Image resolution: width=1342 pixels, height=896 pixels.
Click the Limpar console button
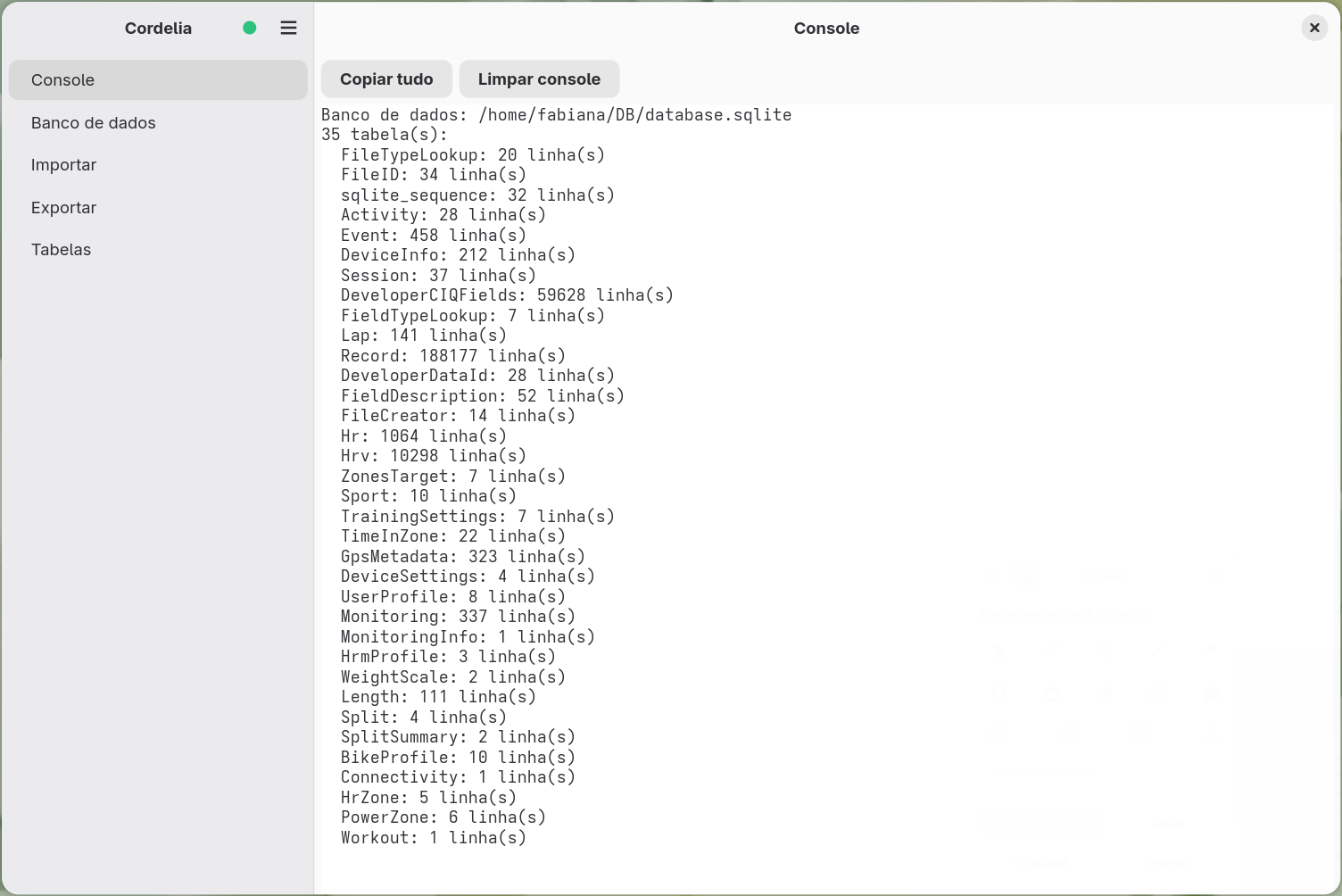point(539,79)
